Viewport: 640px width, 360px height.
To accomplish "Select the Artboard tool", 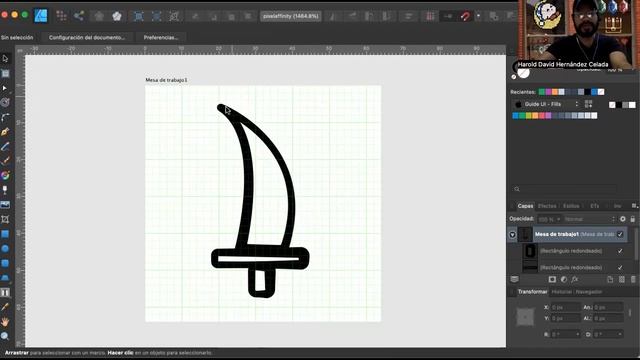I will [x=5, y=73].
